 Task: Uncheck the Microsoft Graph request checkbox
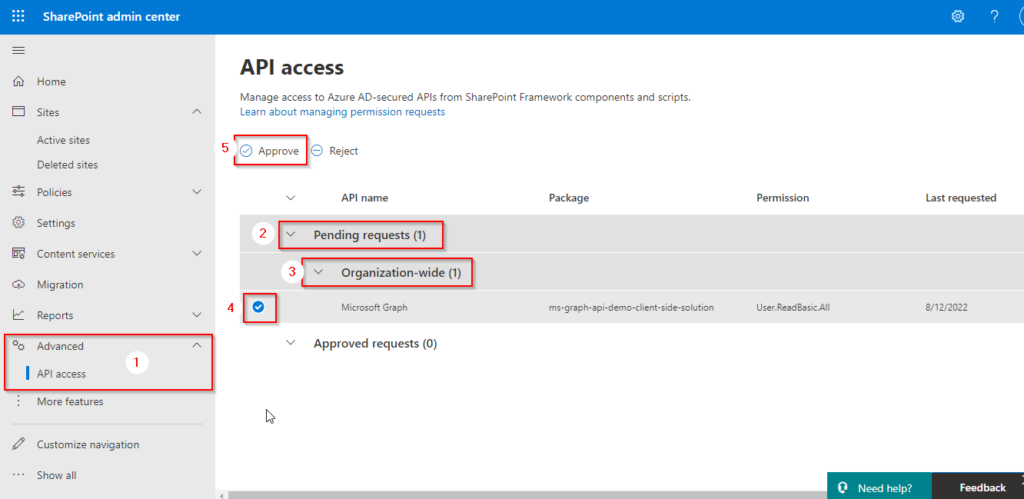(x=258, y=308)
